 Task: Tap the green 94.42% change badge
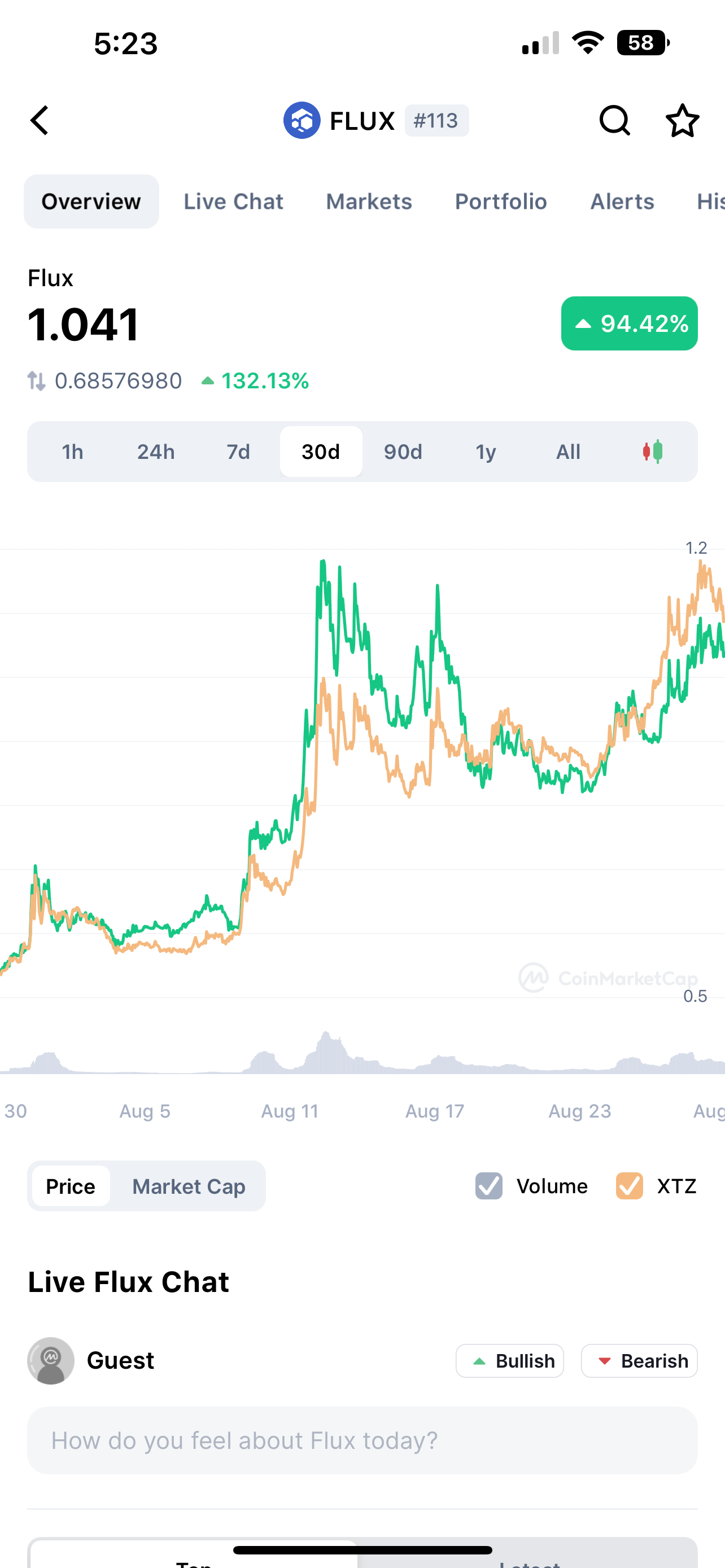(629, 323)
